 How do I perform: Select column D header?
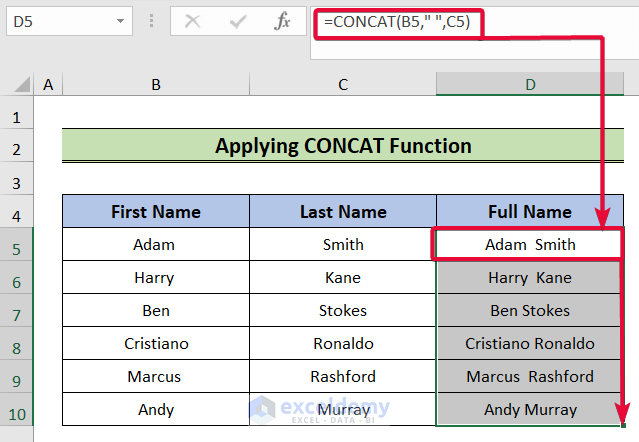[x=529, y=86]
